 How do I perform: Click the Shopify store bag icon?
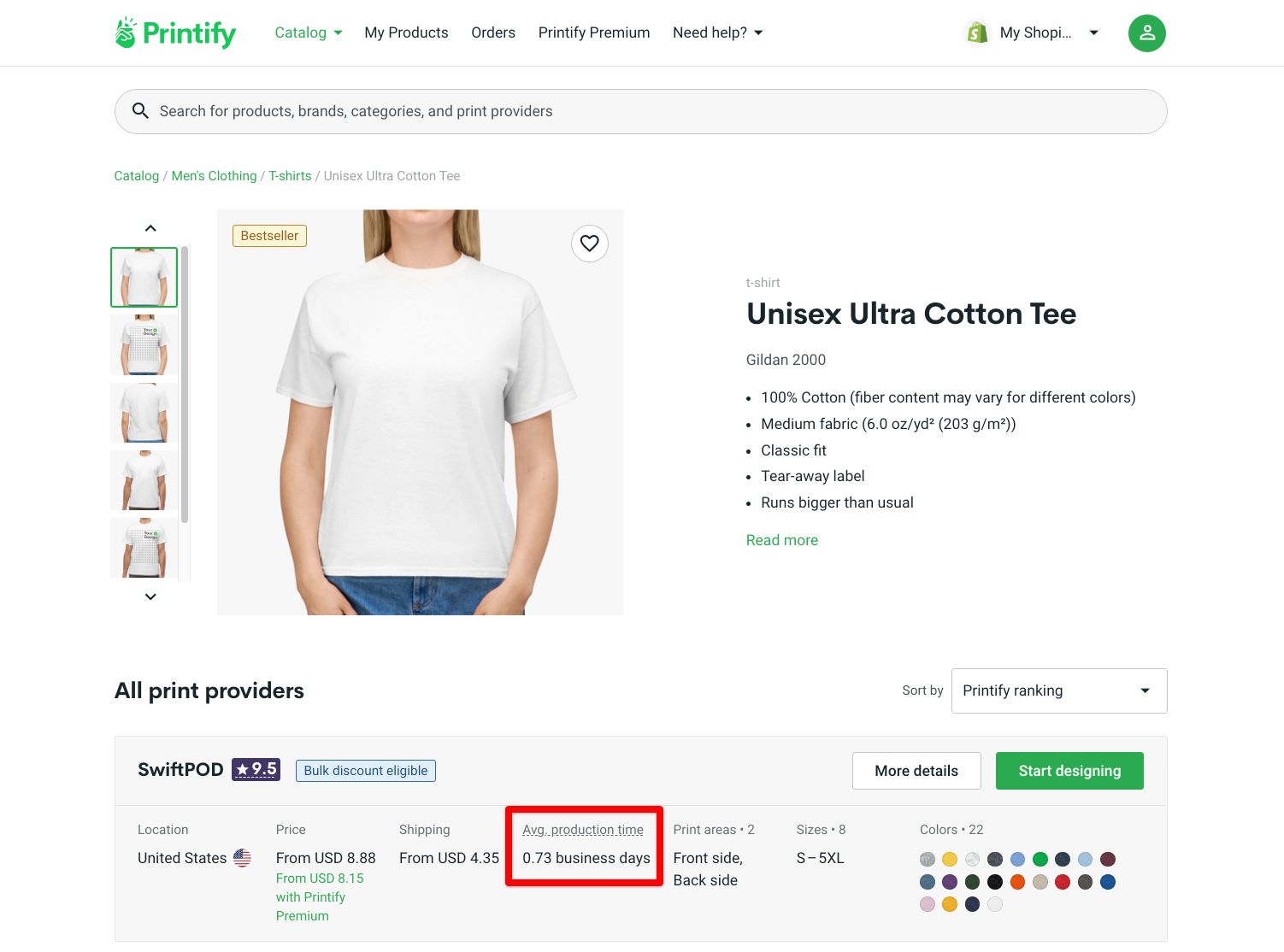pyautogui.click(x=976, y=32)
